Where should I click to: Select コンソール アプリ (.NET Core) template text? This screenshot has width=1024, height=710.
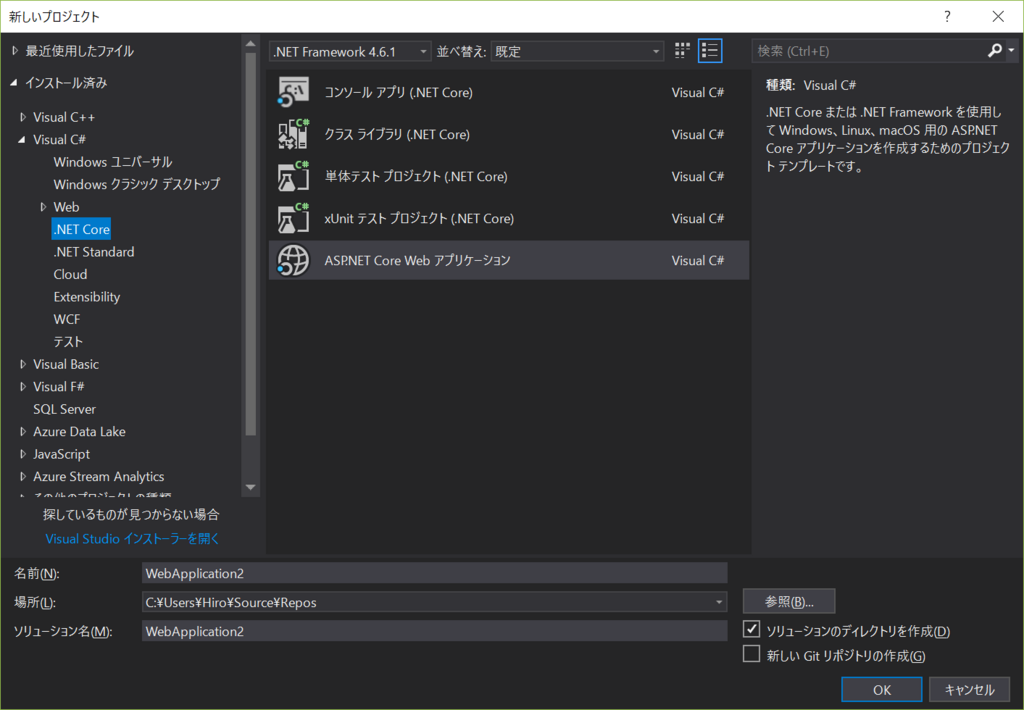coord(398,92)
